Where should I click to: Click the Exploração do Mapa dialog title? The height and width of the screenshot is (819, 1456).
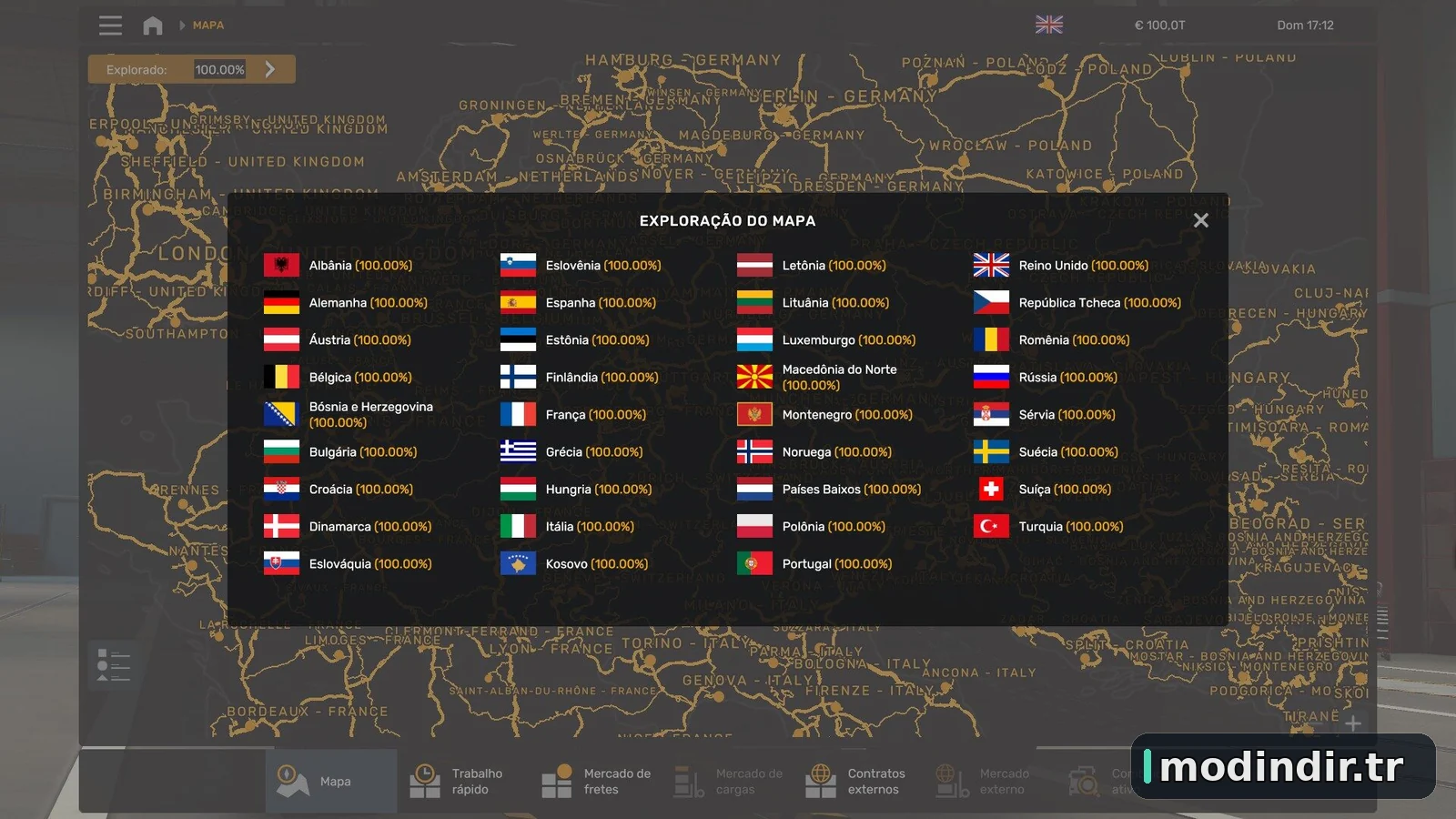(727, 220)
